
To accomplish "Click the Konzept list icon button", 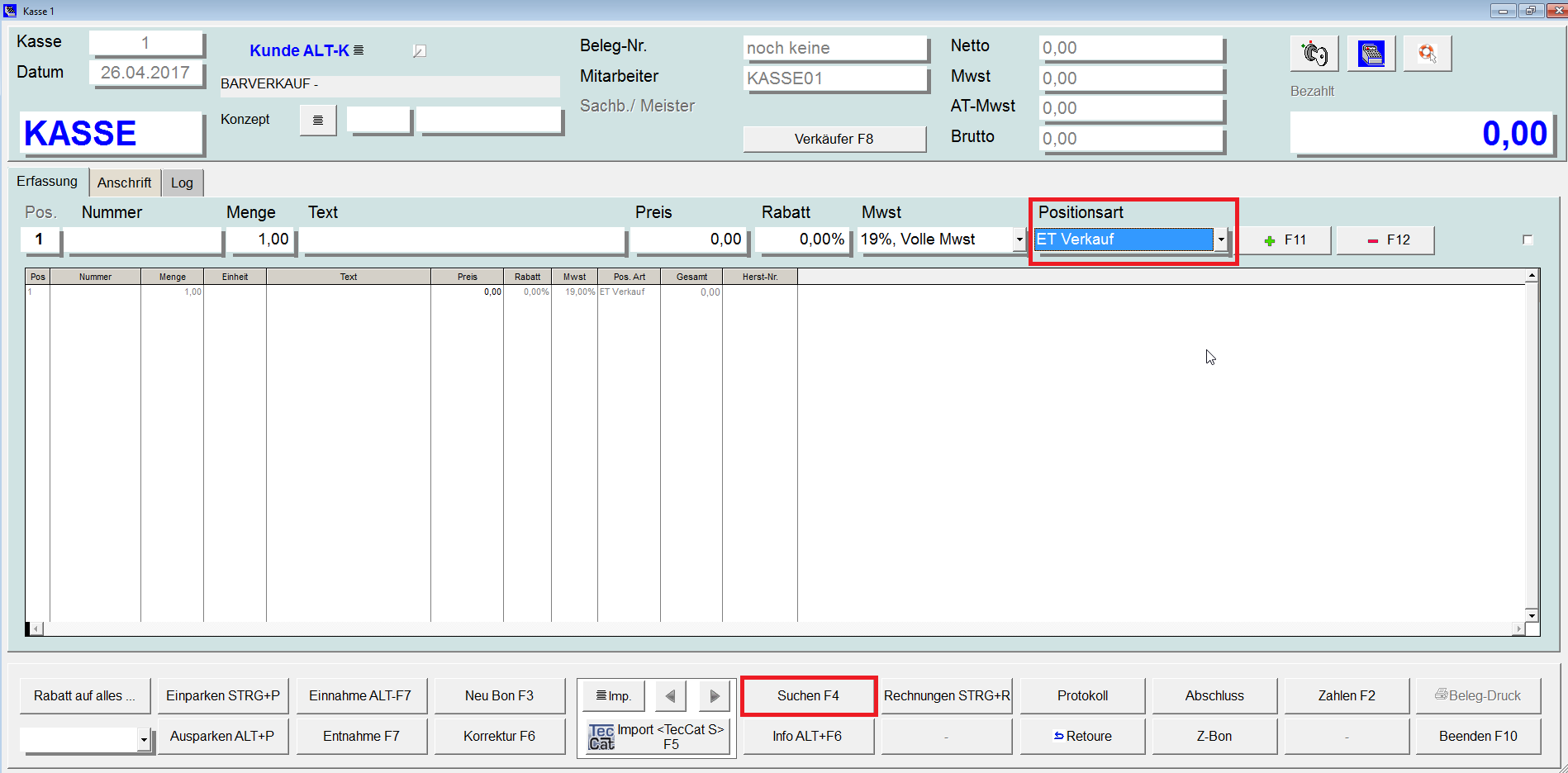I will pyautogui.click(x=318, y=121).
